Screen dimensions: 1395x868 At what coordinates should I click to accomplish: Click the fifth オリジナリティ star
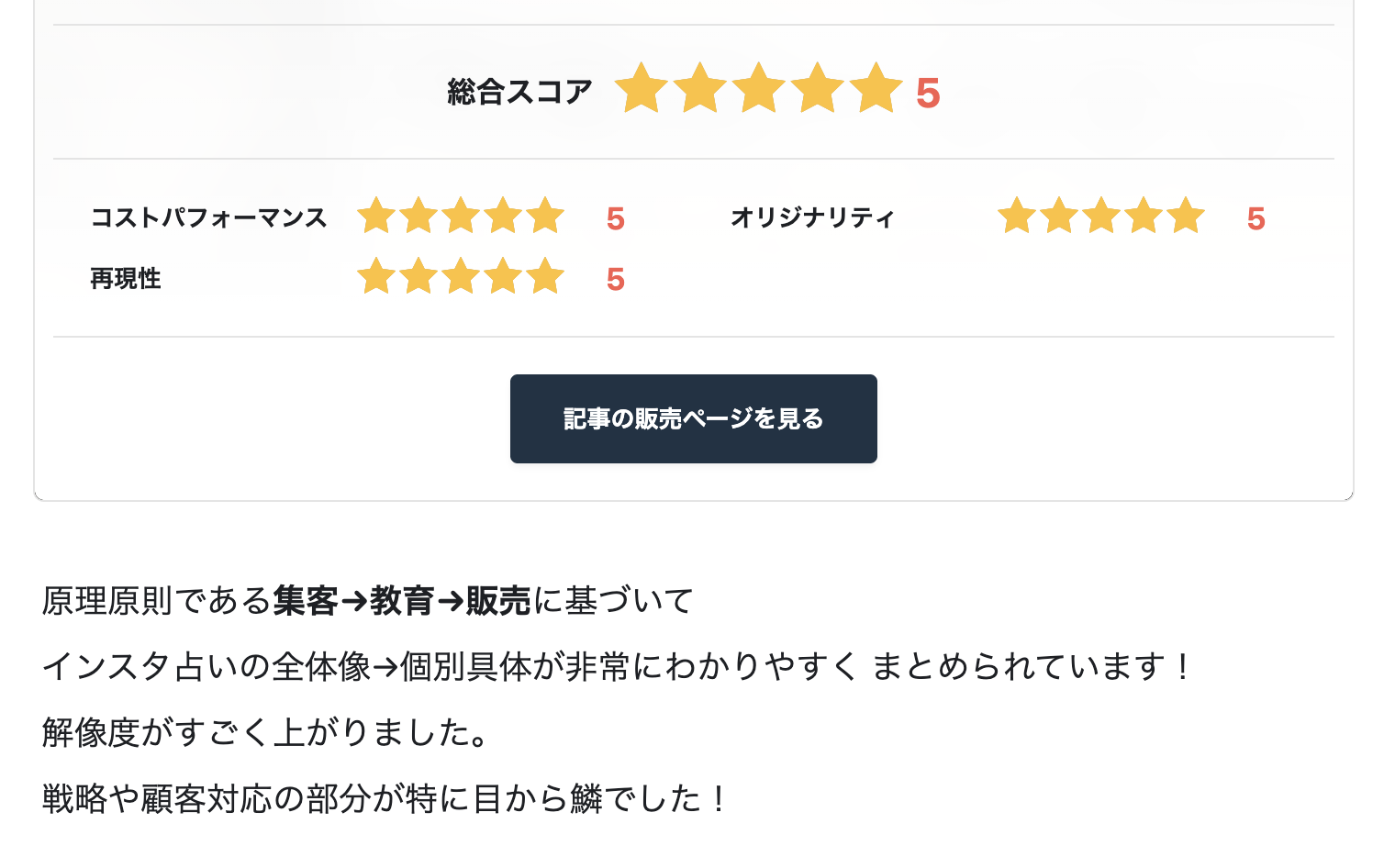point(1186,217)
